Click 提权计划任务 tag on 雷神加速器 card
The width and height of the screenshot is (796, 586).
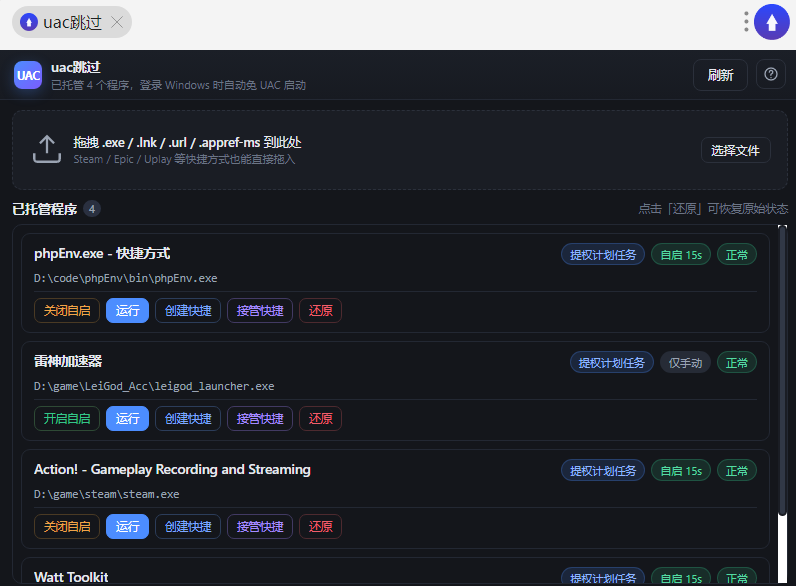(x=612, y=363)
